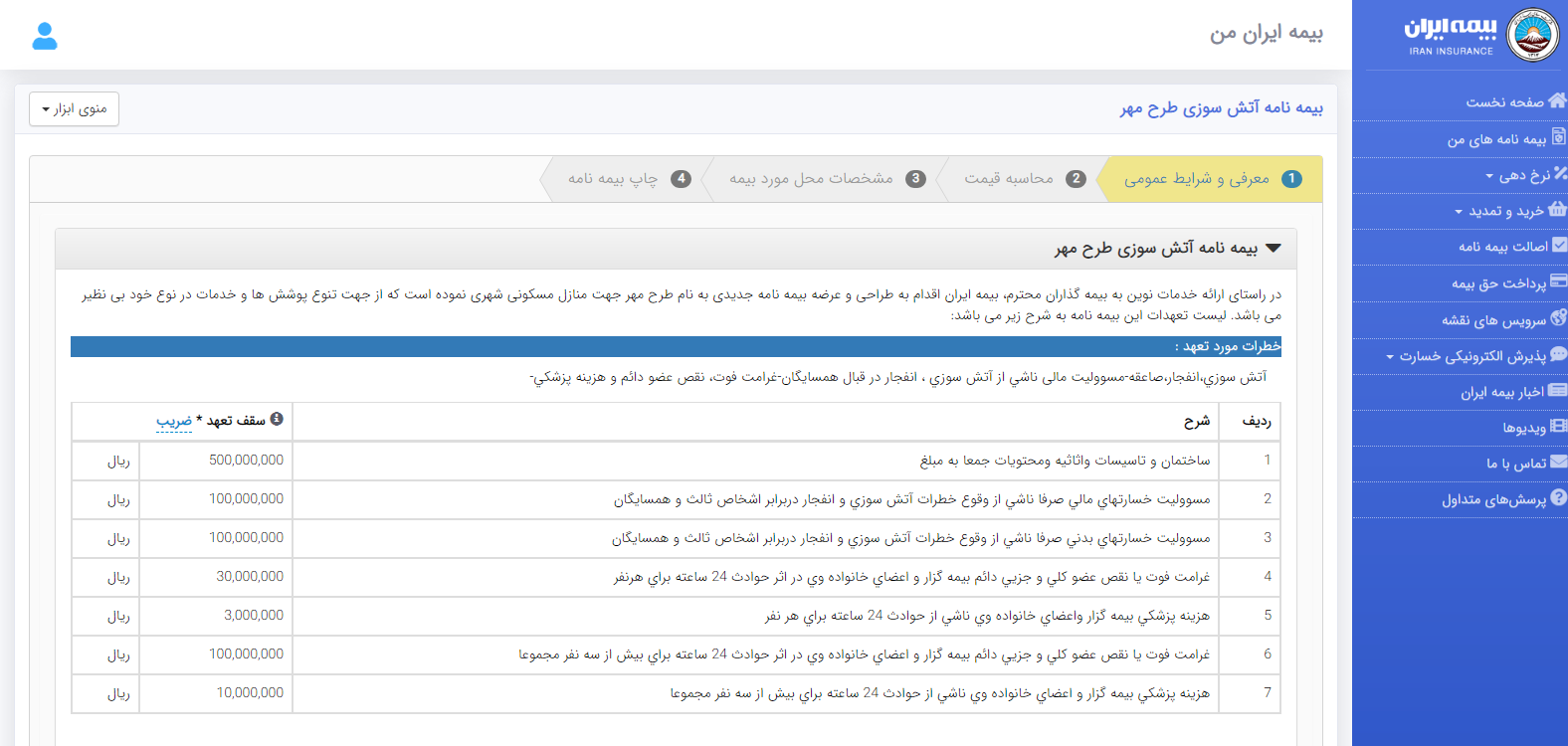This screenshot has height=746, width=1568.
Task: Click the globe map icon for سرویس های نقشه
Action: (x=1558, y=317)
